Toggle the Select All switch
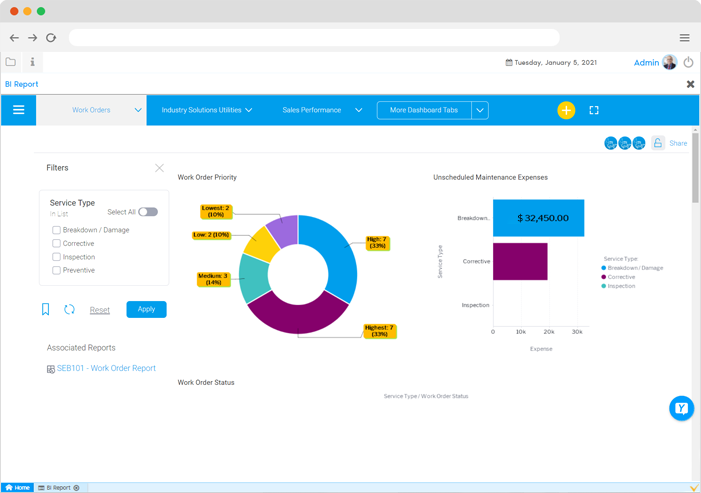The image size is (701, 493). coord(148,212)
